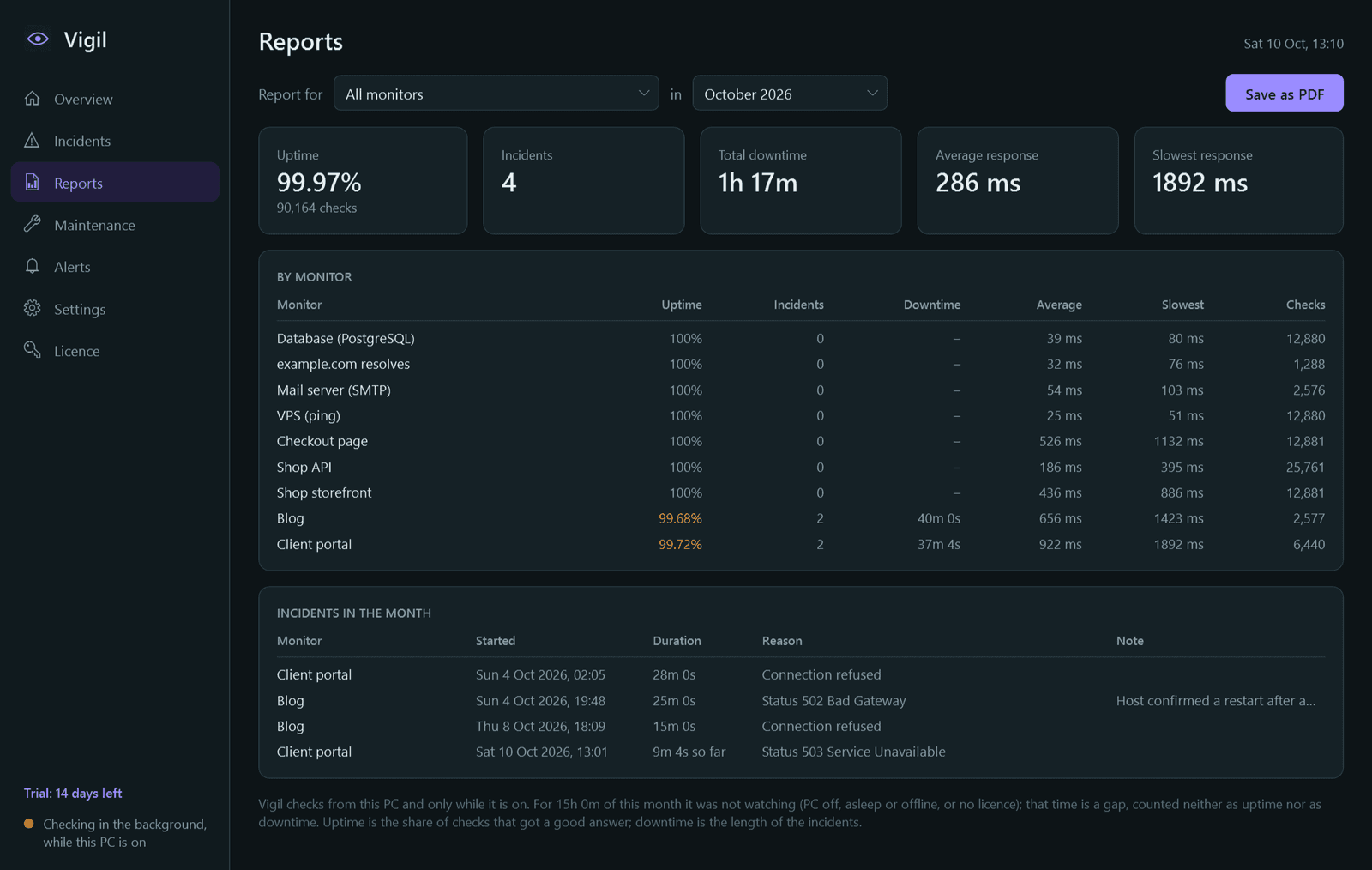This screenshot has height=870, width=1372.
Task: Click the orange background-checking status dot
Action: tap(29, 824)
